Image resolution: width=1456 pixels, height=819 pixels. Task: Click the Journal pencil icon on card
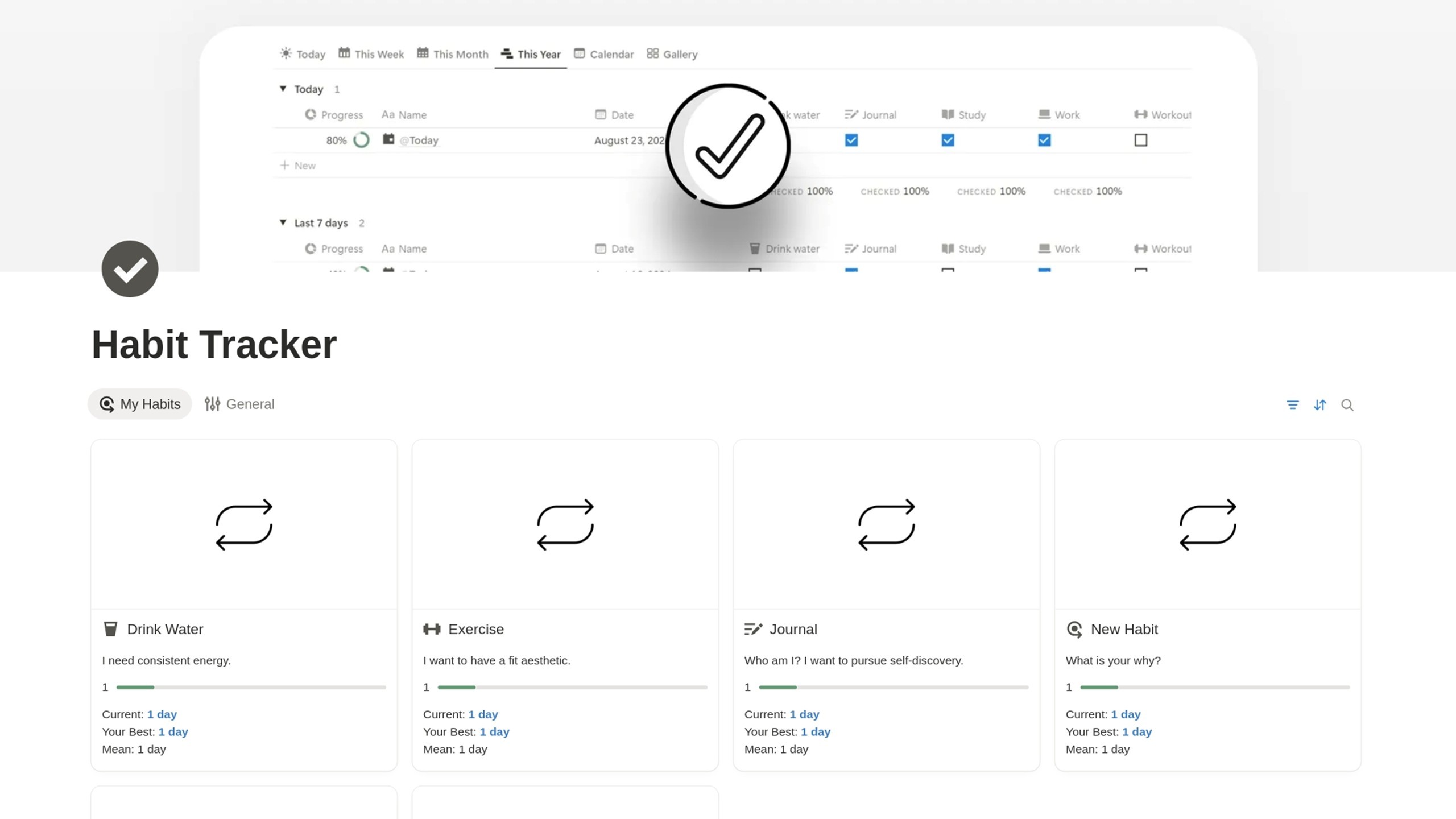(x=753, y=629)
